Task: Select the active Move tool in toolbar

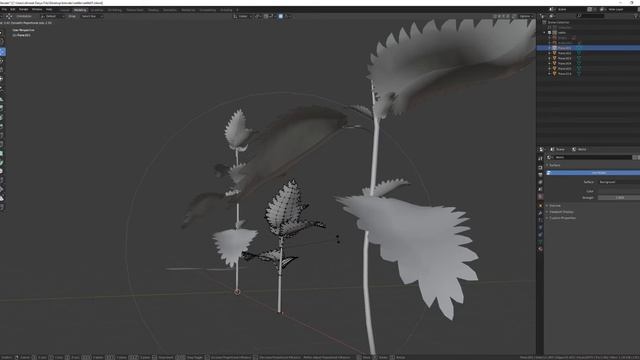Action: tap(2, 51)
